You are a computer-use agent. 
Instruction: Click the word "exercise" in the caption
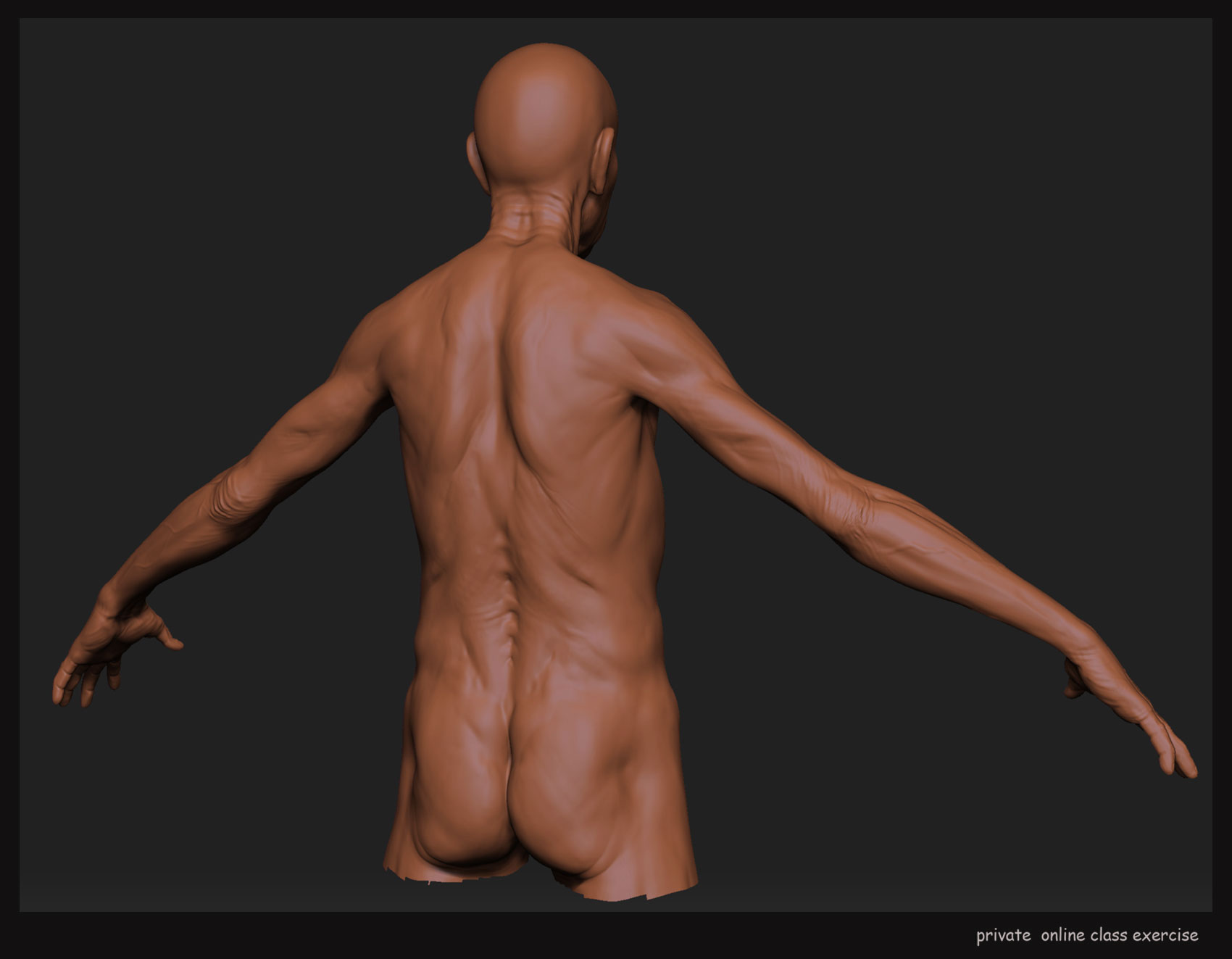1165,935
